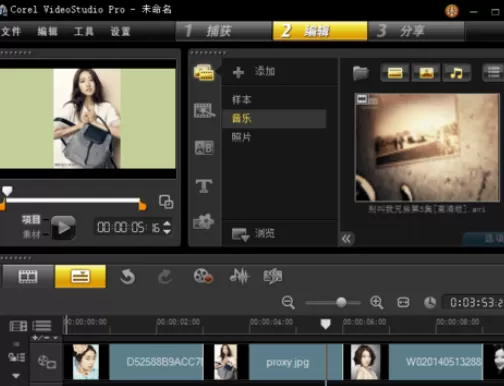
Task: Switch to Storyboard view
Action: pyautogui.click(x=28, y=276)
